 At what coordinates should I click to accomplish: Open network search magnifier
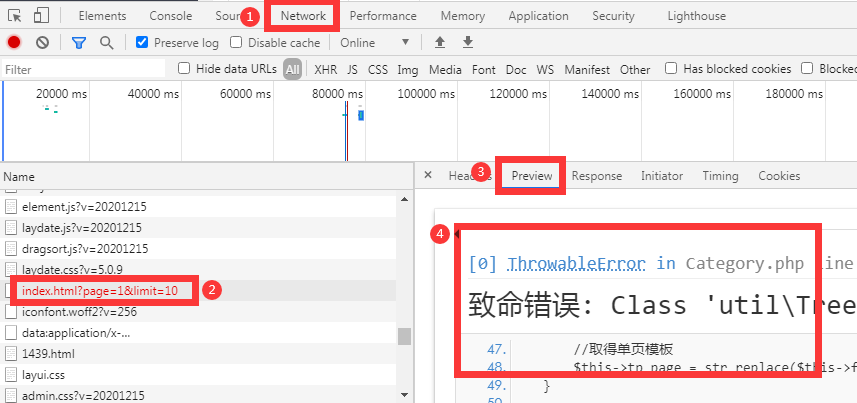[107, 43]
